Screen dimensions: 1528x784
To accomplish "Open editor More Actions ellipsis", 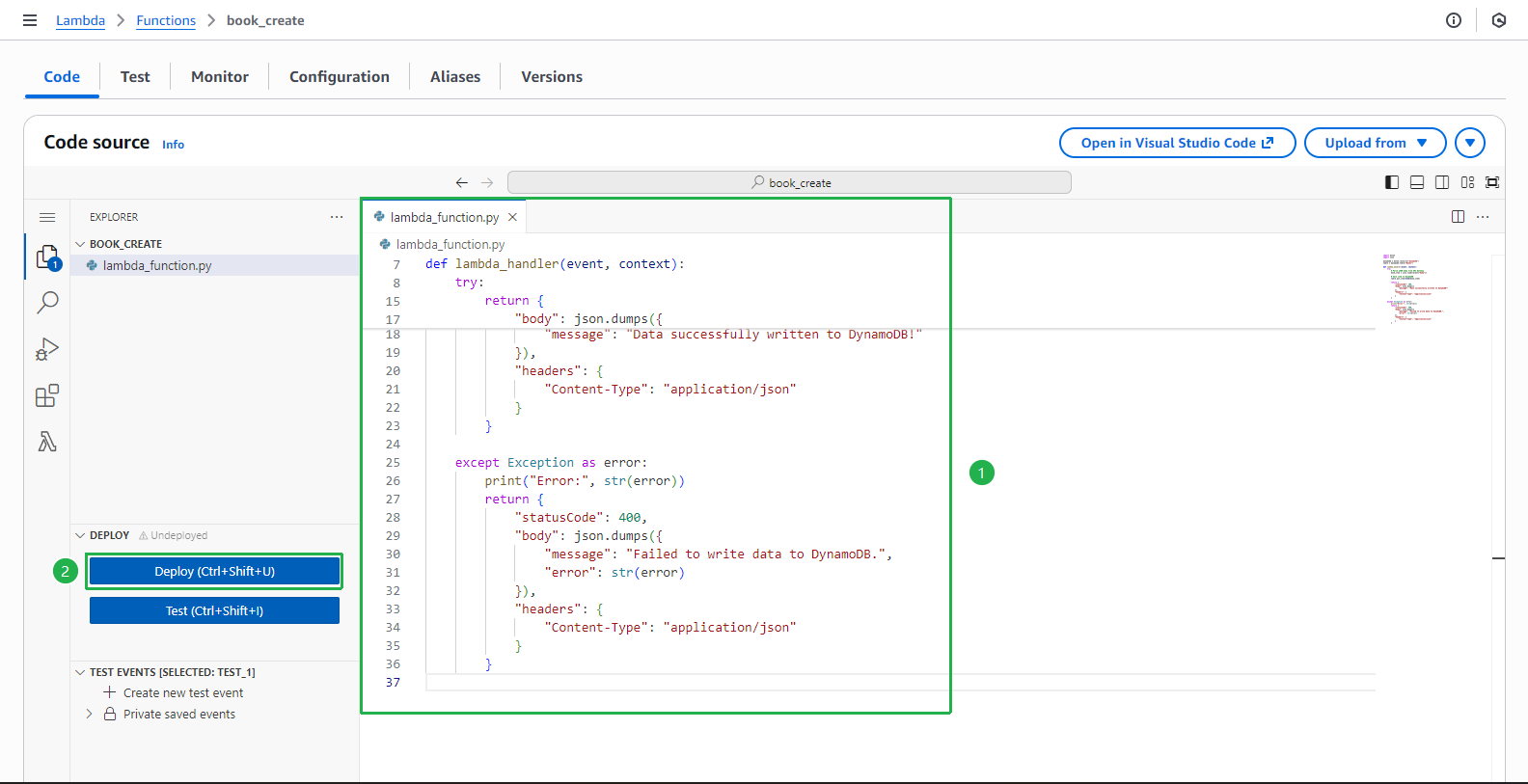I will (1483, 217).
